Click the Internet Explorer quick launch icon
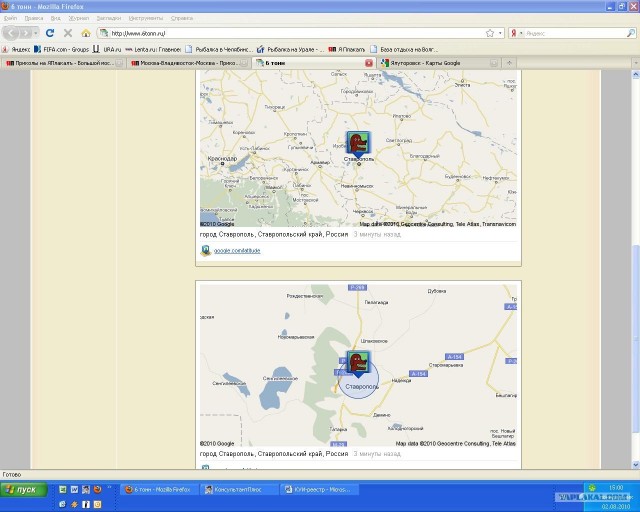 (x=62, y=504)
